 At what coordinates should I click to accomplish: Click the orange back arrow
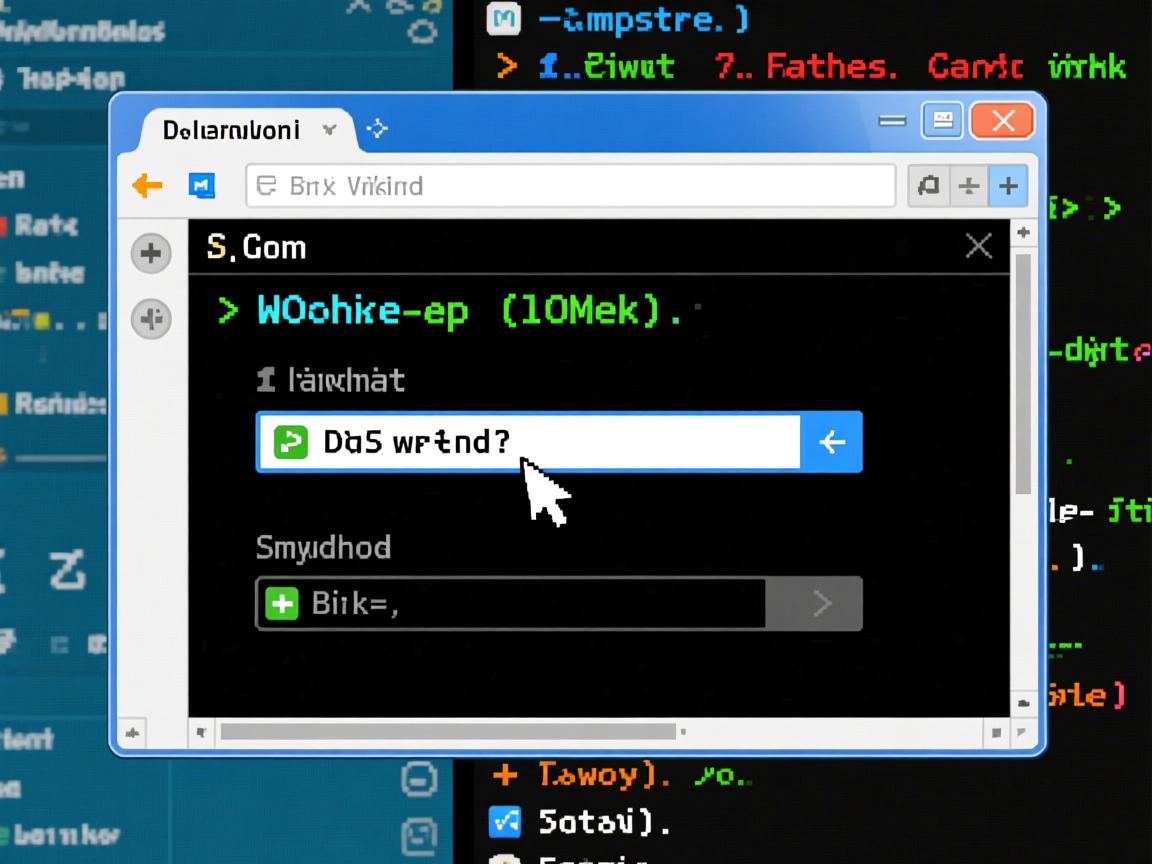pyautogui.click(x=147, y=185)
